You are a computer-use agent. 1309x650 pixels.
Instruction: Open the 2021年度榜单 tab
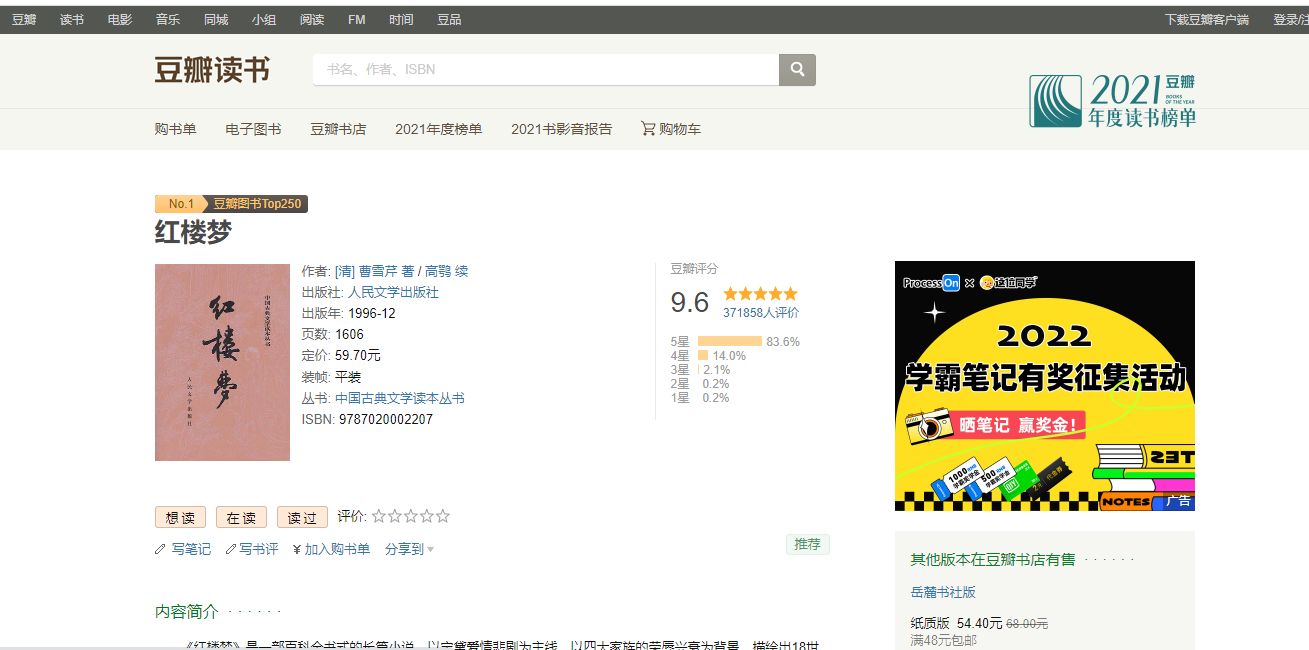tap(438, 129)
